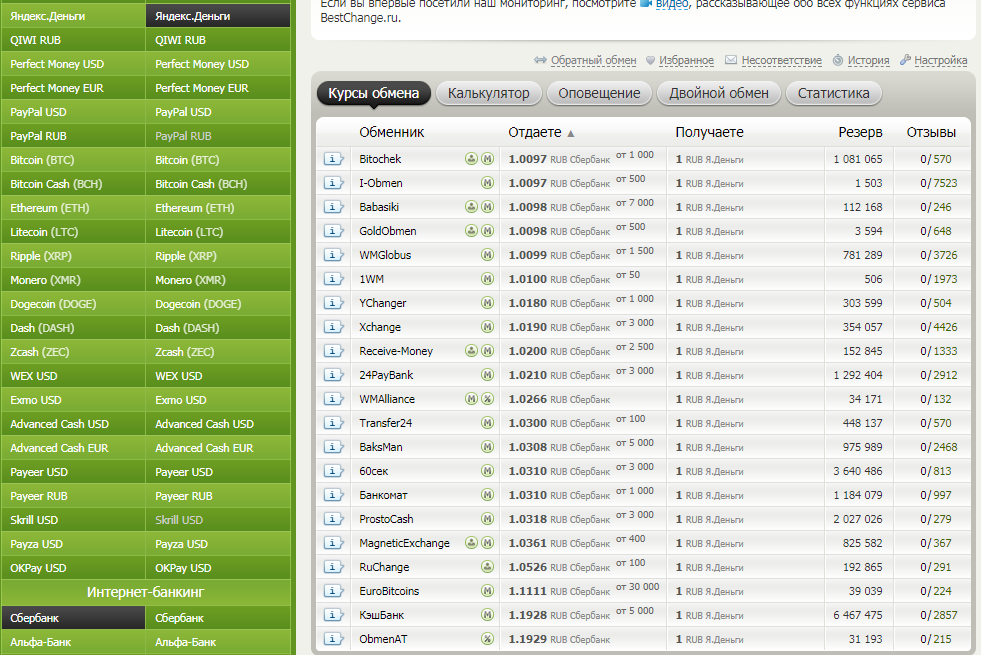Click the Резерв column header

pyautogui.click(x=860, y=132)
